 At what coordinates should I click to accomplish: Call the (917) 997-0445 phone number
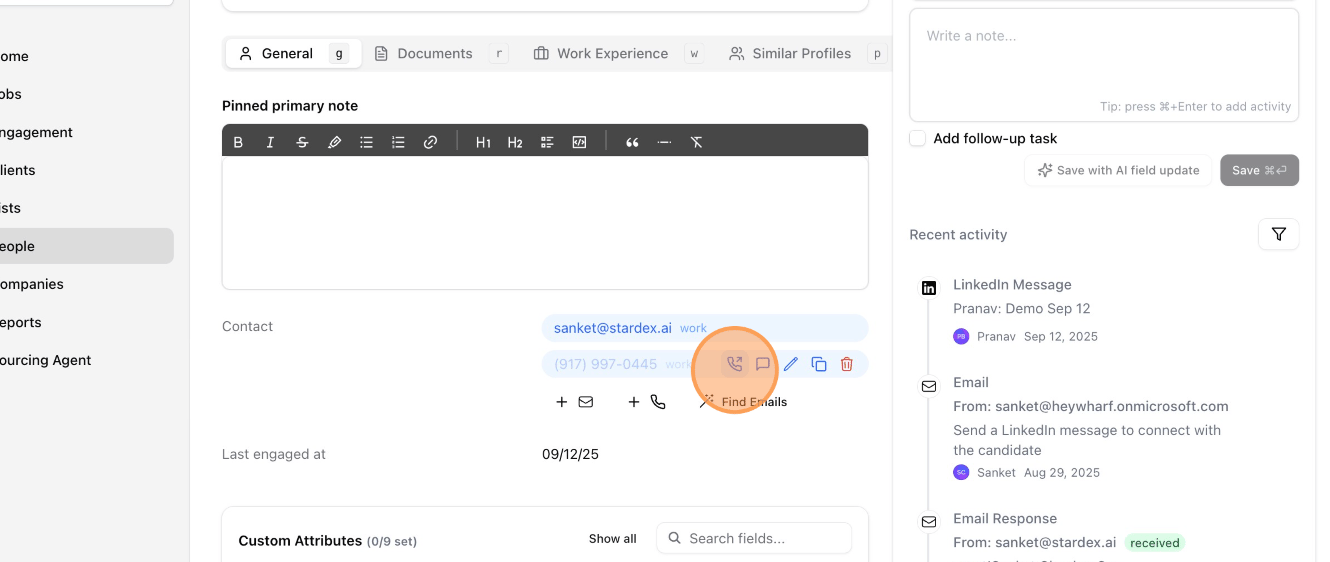tap(734, 364)
